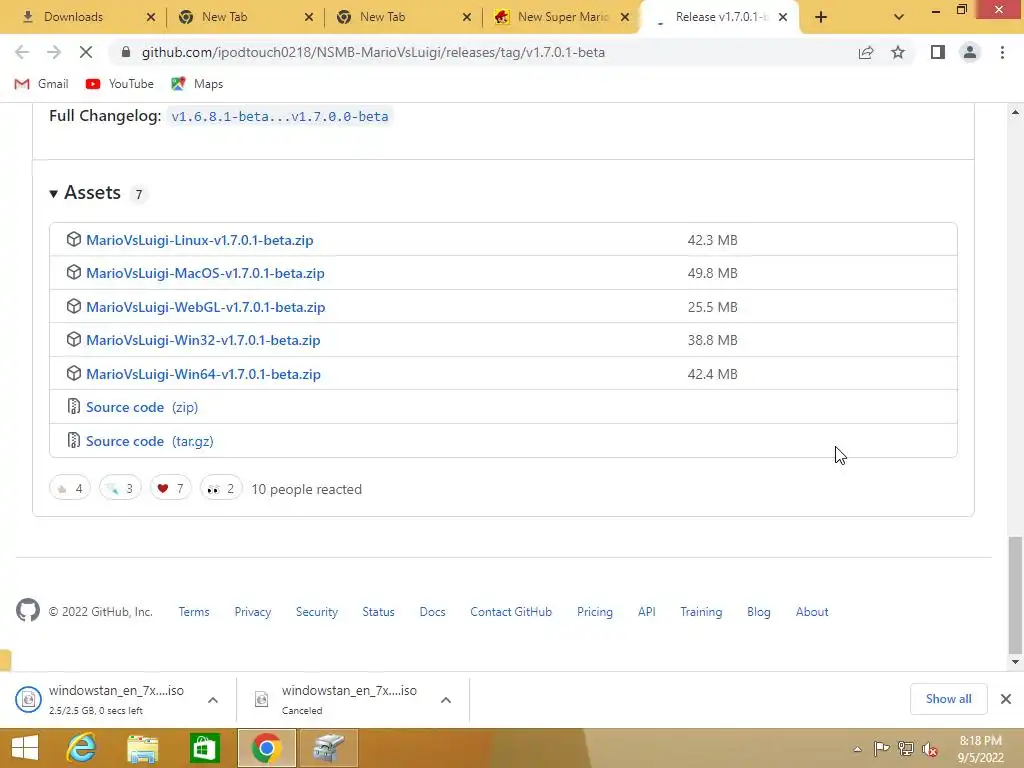Toggle rocket reaction with 3
This screenshot has width=1024, height=768.
(x=120, y=488)
